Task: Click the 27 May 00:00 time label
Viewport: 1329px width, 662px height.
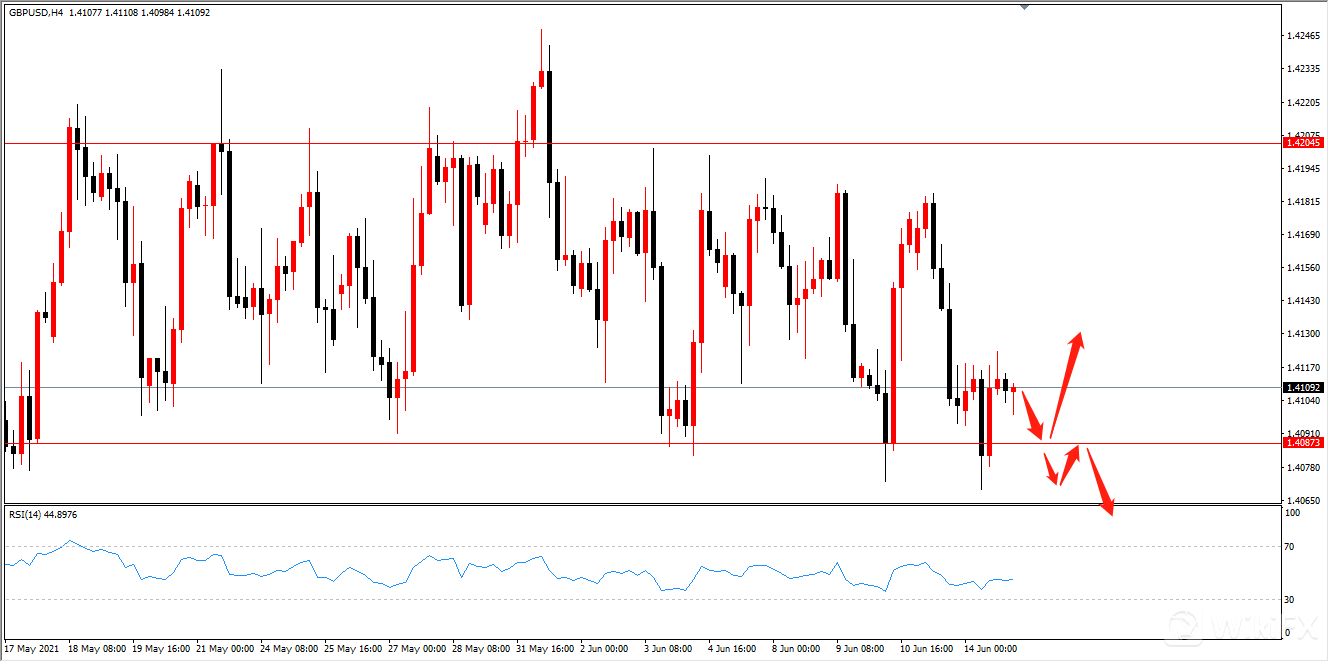Action: [417, 648]
